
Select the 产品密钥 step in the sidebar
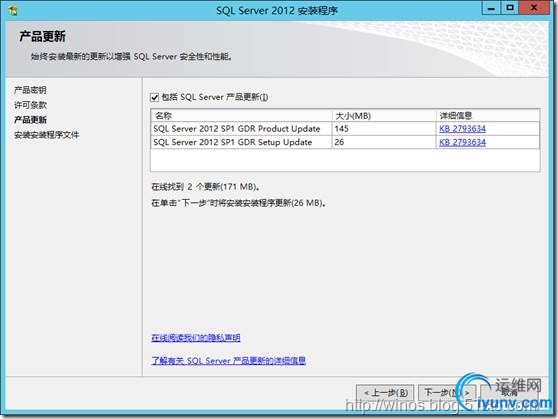click(30, 90)
